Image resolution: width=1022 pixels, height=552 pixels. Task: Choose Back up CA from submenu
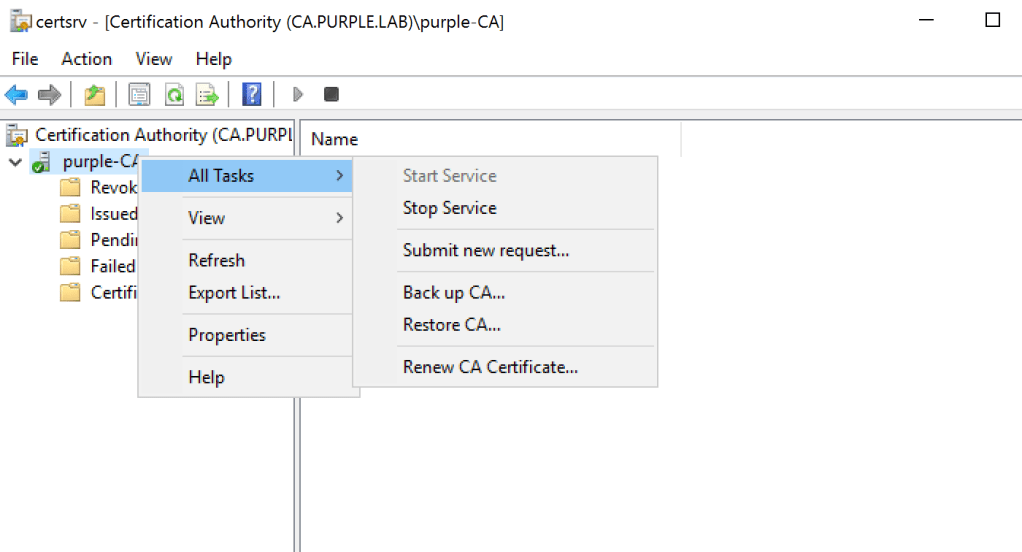tap(454, 293)
